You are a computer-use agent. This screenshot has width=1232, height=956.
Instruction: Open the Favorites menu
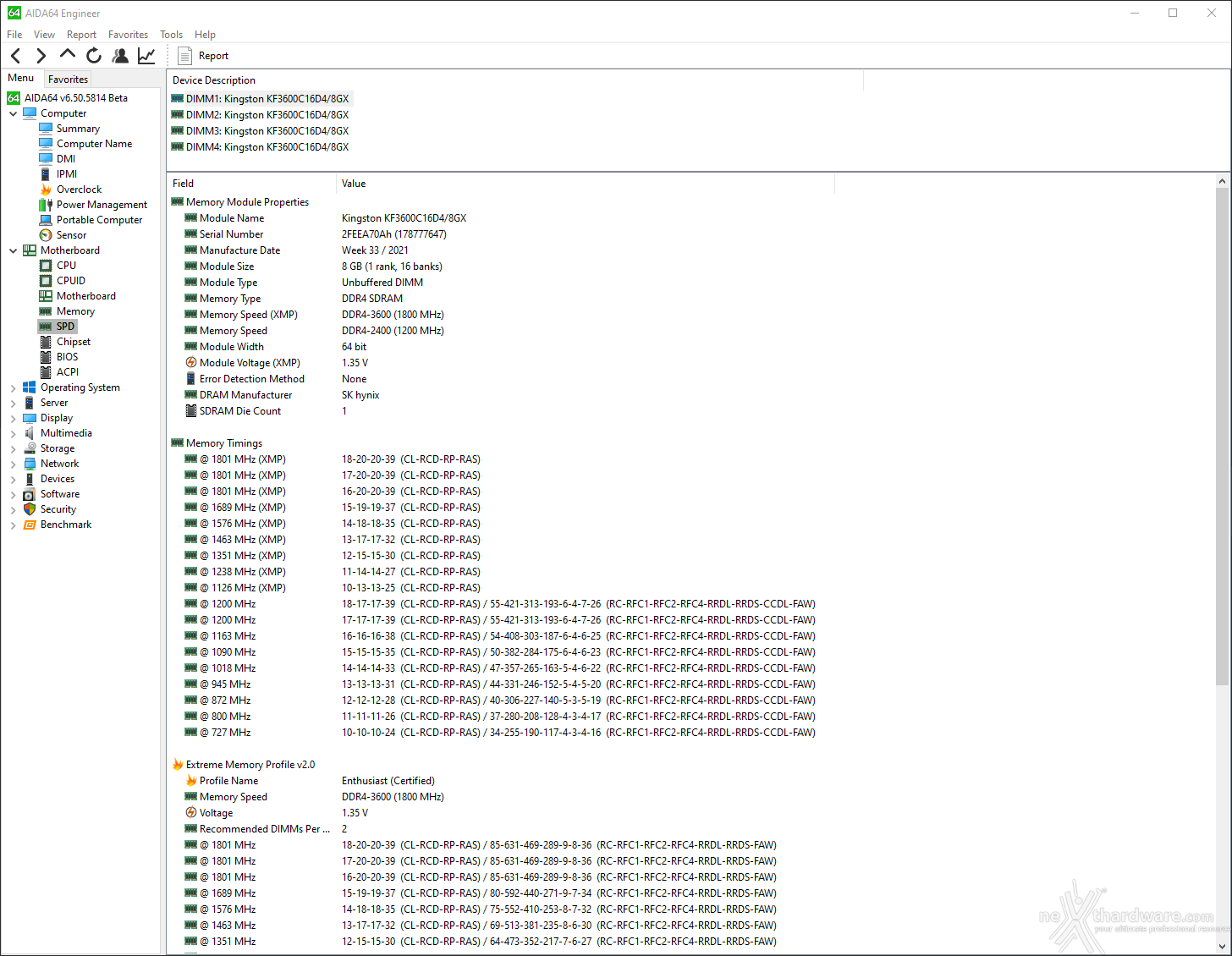(128, 35)
